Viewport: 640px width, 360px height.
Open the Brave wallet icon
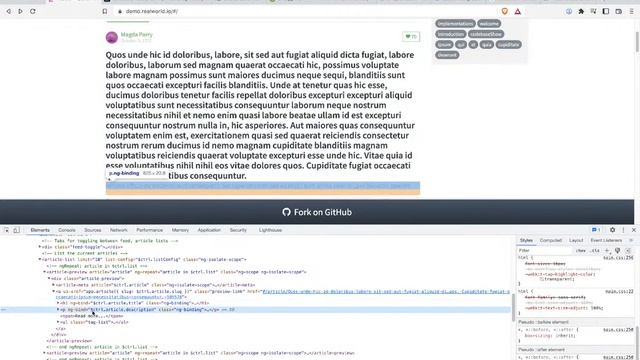coord(619,11)
